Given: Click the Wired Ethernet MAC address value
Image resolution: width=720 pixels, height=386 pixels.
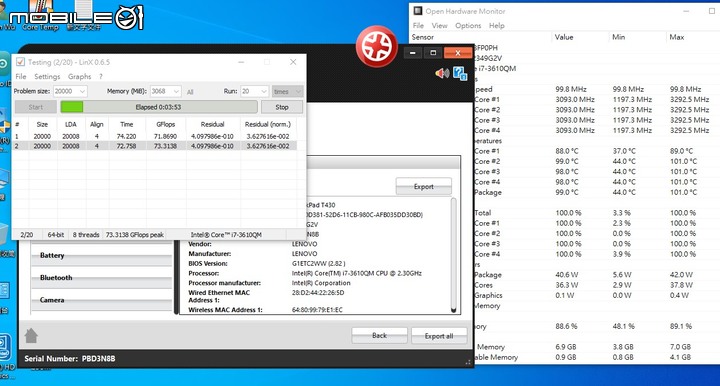Looking at the screenshot, I should [x=318, y=292].
